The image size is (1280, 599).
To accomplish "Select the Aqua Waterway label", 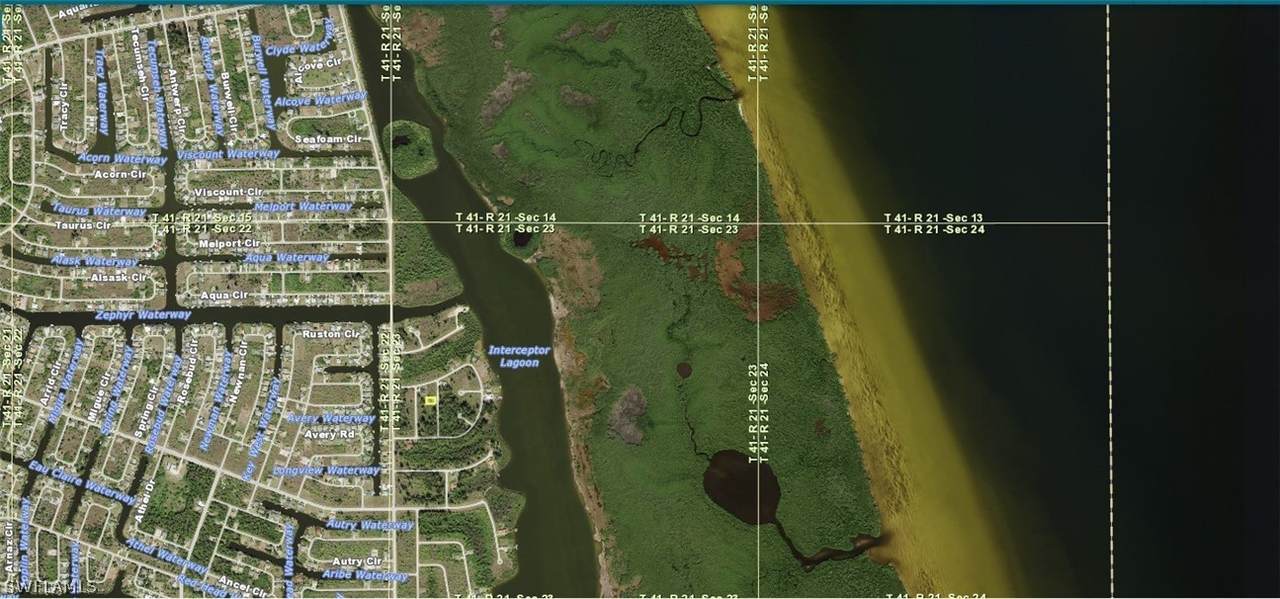I will coord(286,257).
